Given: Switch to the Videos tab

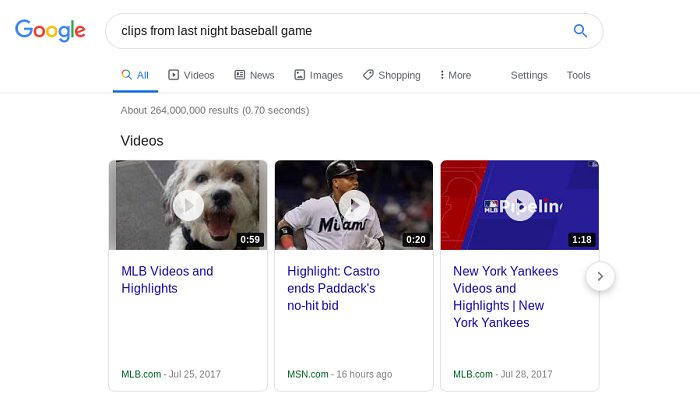Looking at the screenshot, I should [191, 75].
